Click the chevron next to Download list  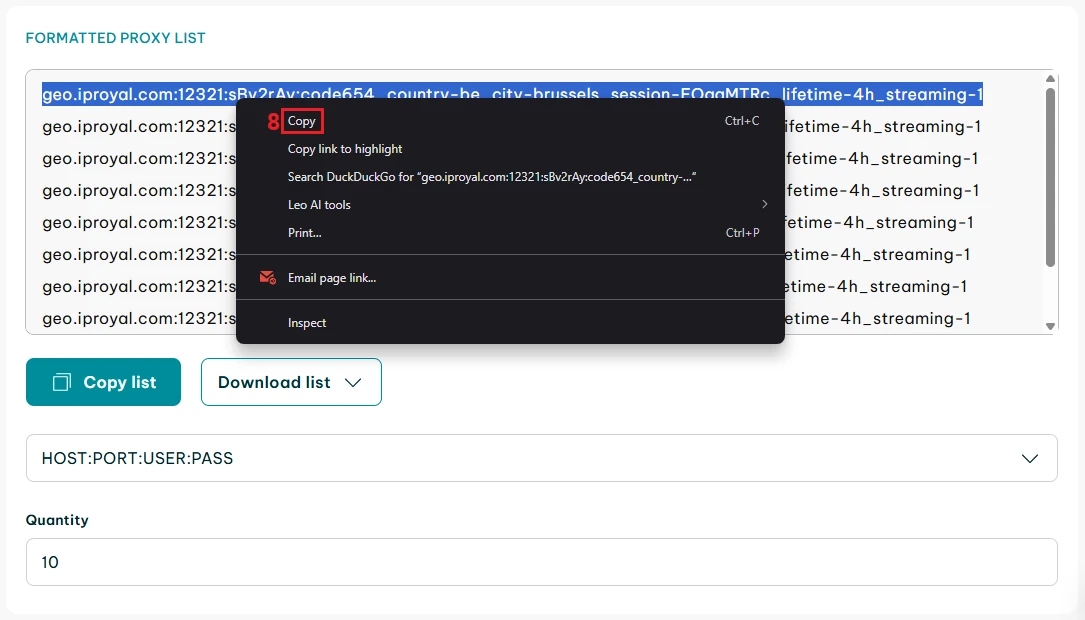click(352, 382)
